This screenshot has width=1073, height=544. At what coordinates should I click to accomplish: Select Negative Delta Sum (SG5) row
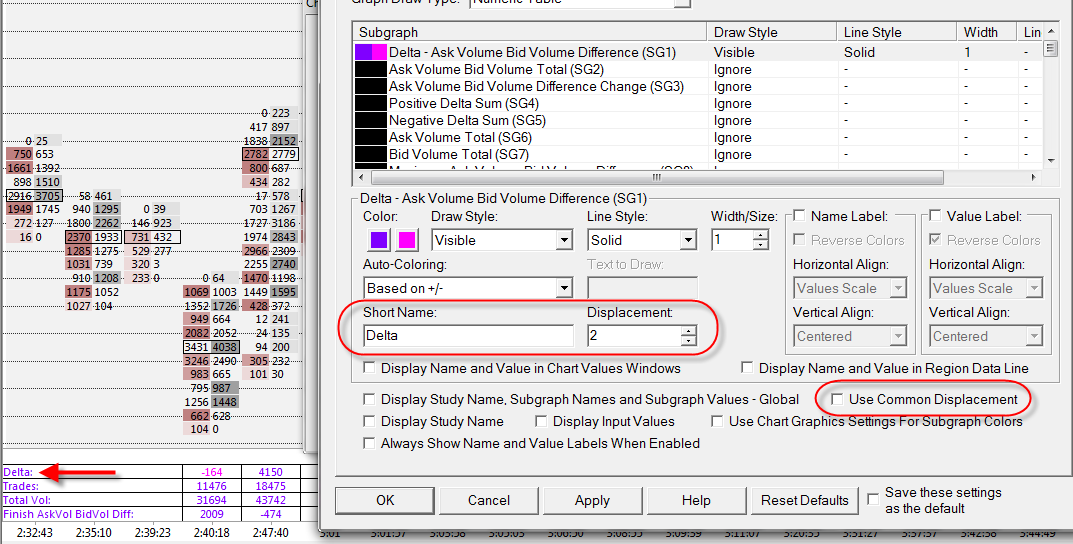(x=698, y=120)
